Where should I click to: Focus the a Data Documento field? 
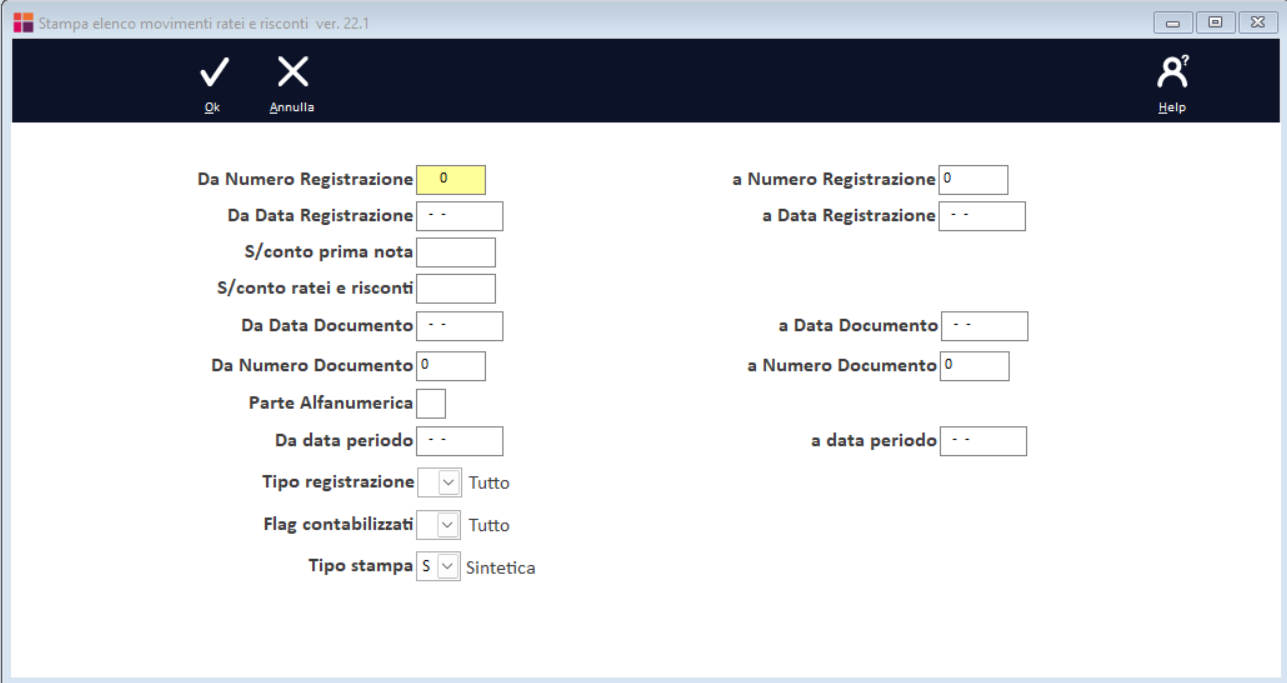point(985,326)
